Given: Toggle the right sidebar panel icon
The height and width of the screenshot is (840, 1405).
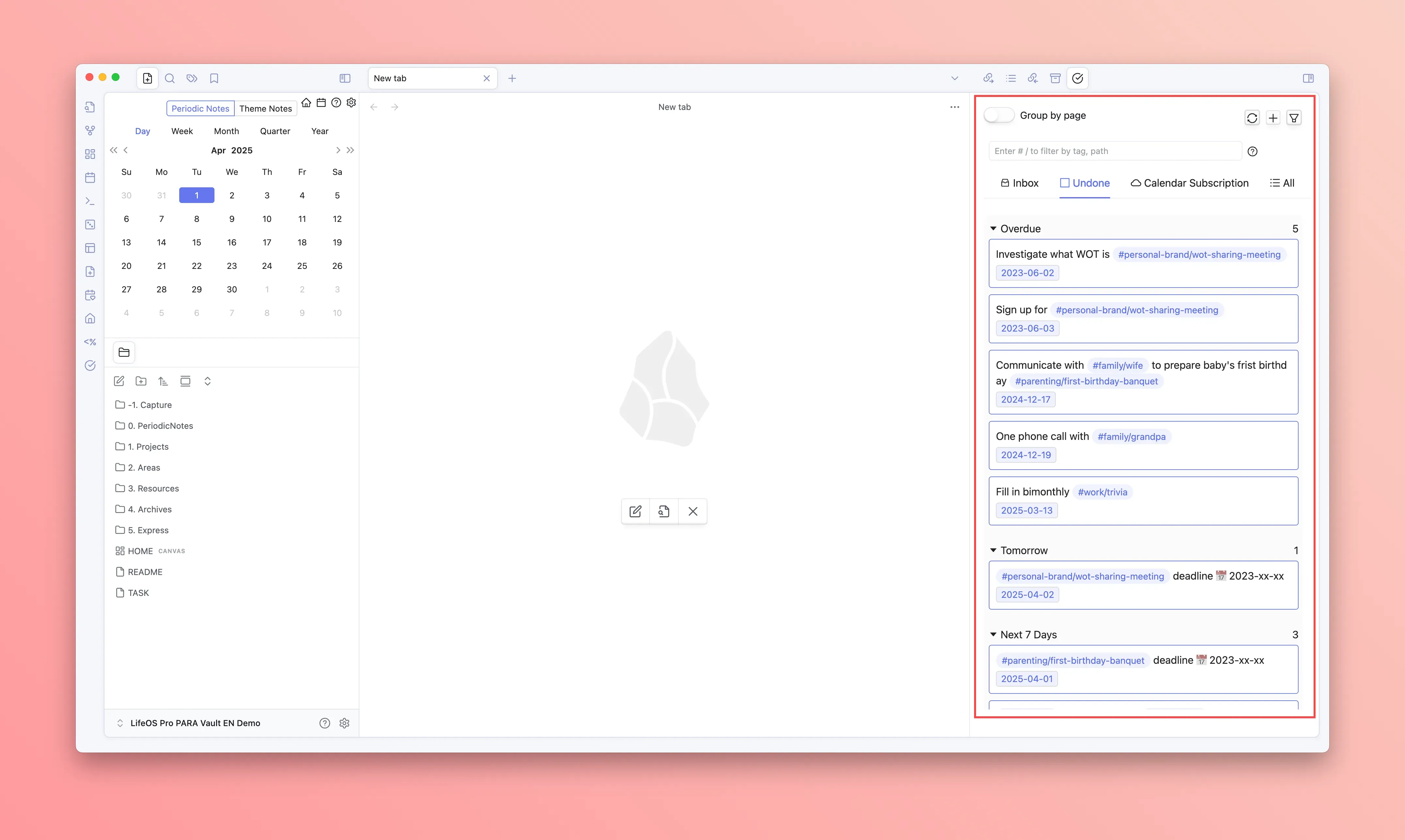Looking at the screenshot, I should coord(1308,78).
